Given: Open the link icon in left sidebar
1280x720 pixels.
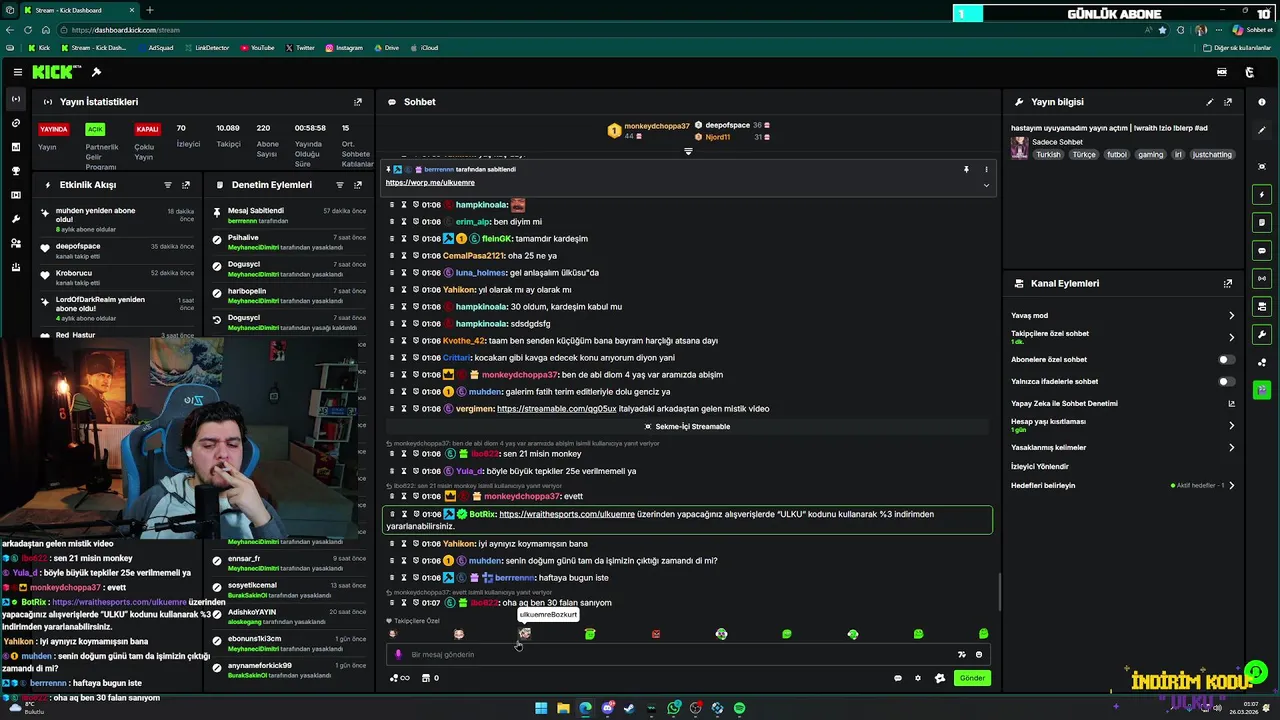Looking at the screenshot, I should point(16,123).
